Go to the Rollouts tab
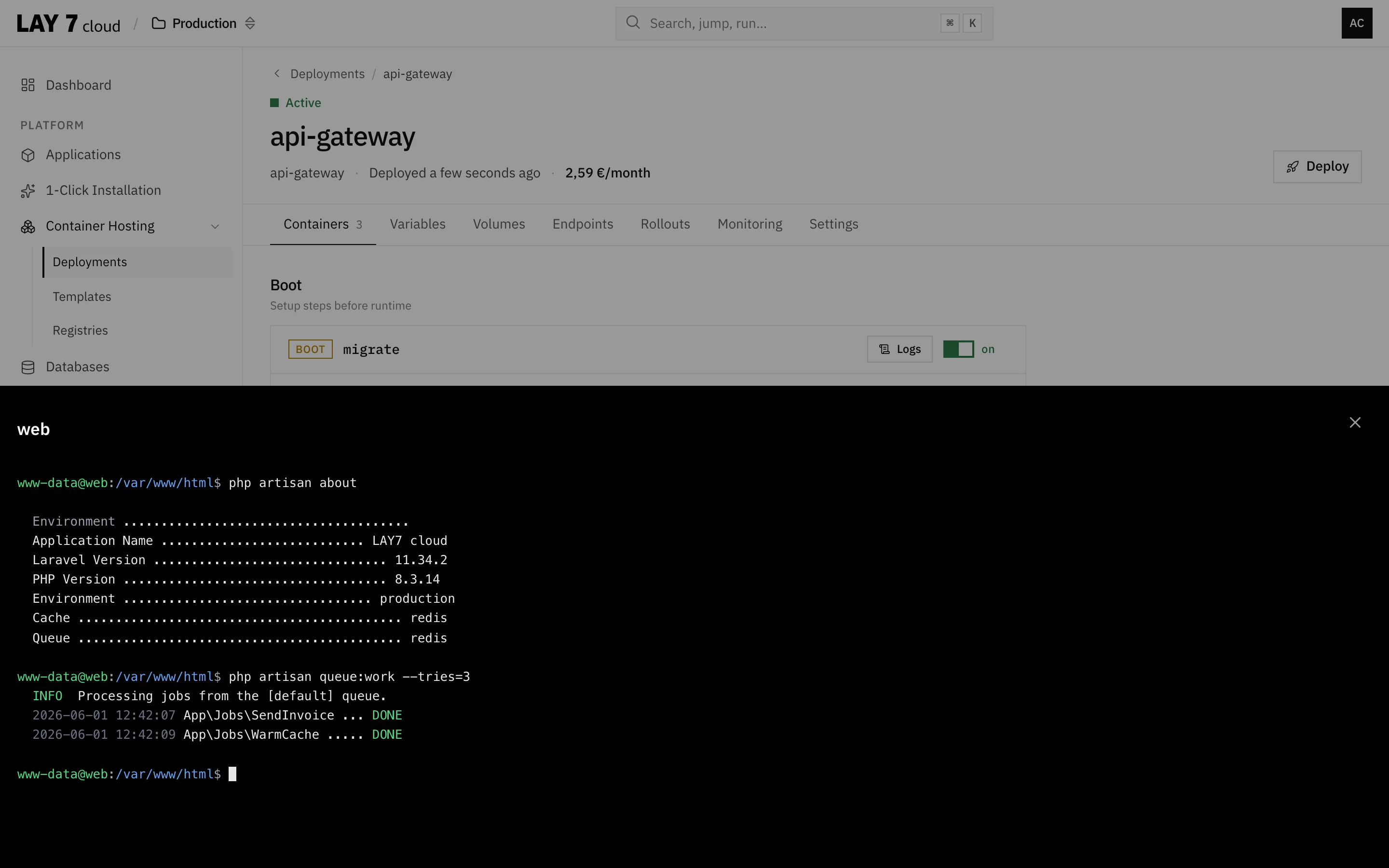This screenshot has height=868, width=1389. click(665, 224)
